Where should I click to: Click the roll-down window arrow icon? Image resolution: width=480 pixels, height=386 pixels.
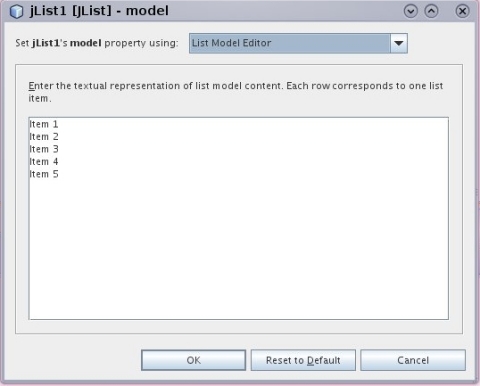(x=411, y=11)
